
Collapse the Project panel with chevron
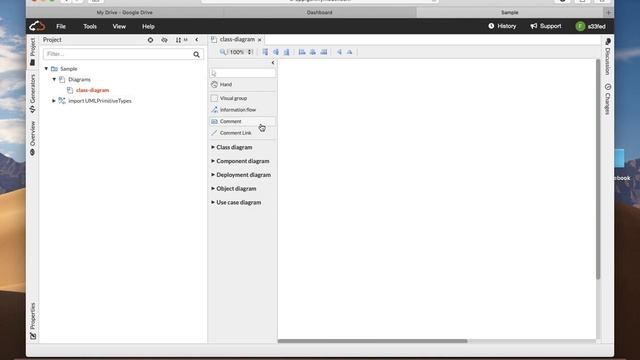tap(197, 40)
